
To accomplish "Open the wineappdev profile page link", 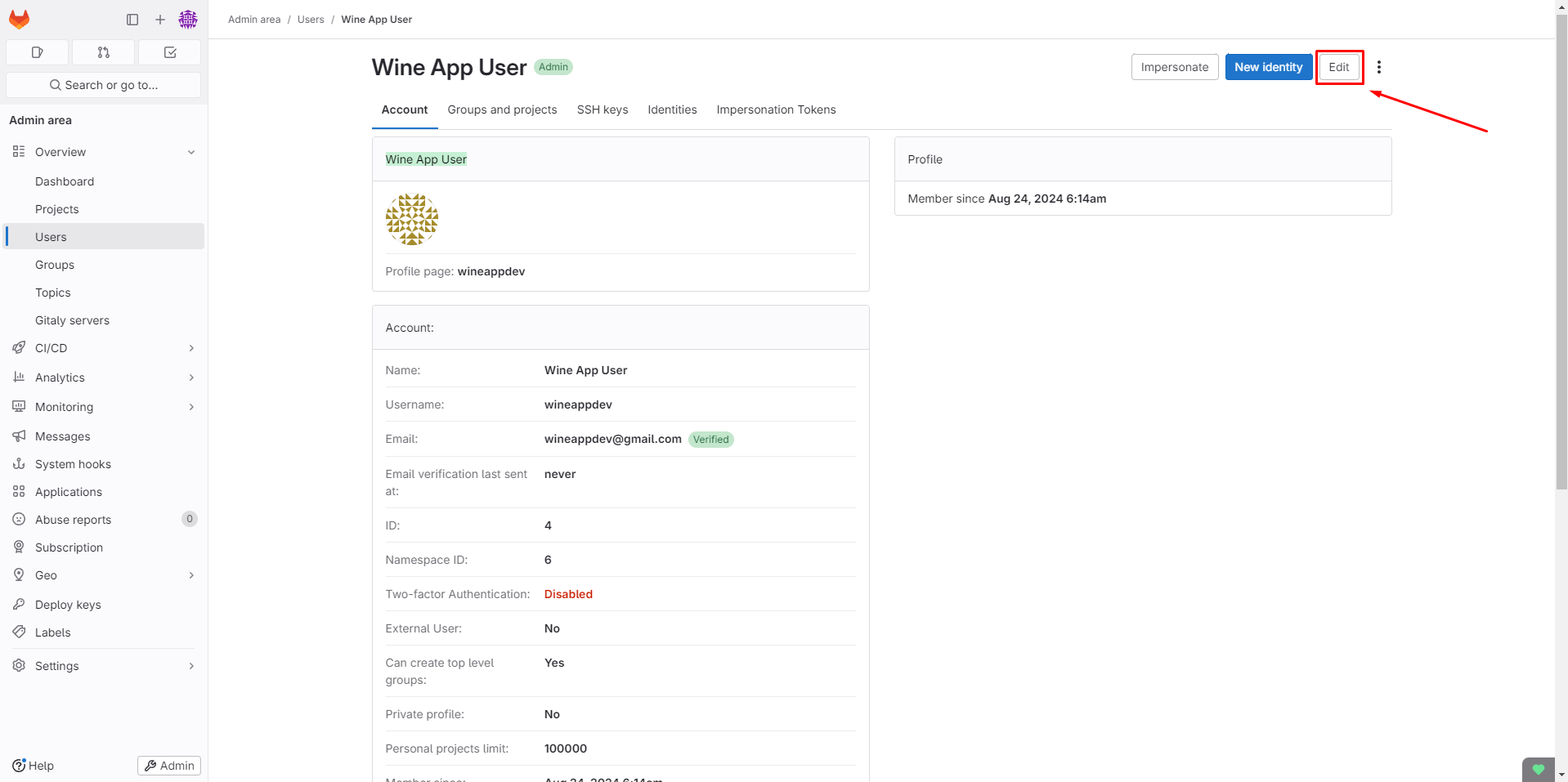I will (x=491, y=271).
